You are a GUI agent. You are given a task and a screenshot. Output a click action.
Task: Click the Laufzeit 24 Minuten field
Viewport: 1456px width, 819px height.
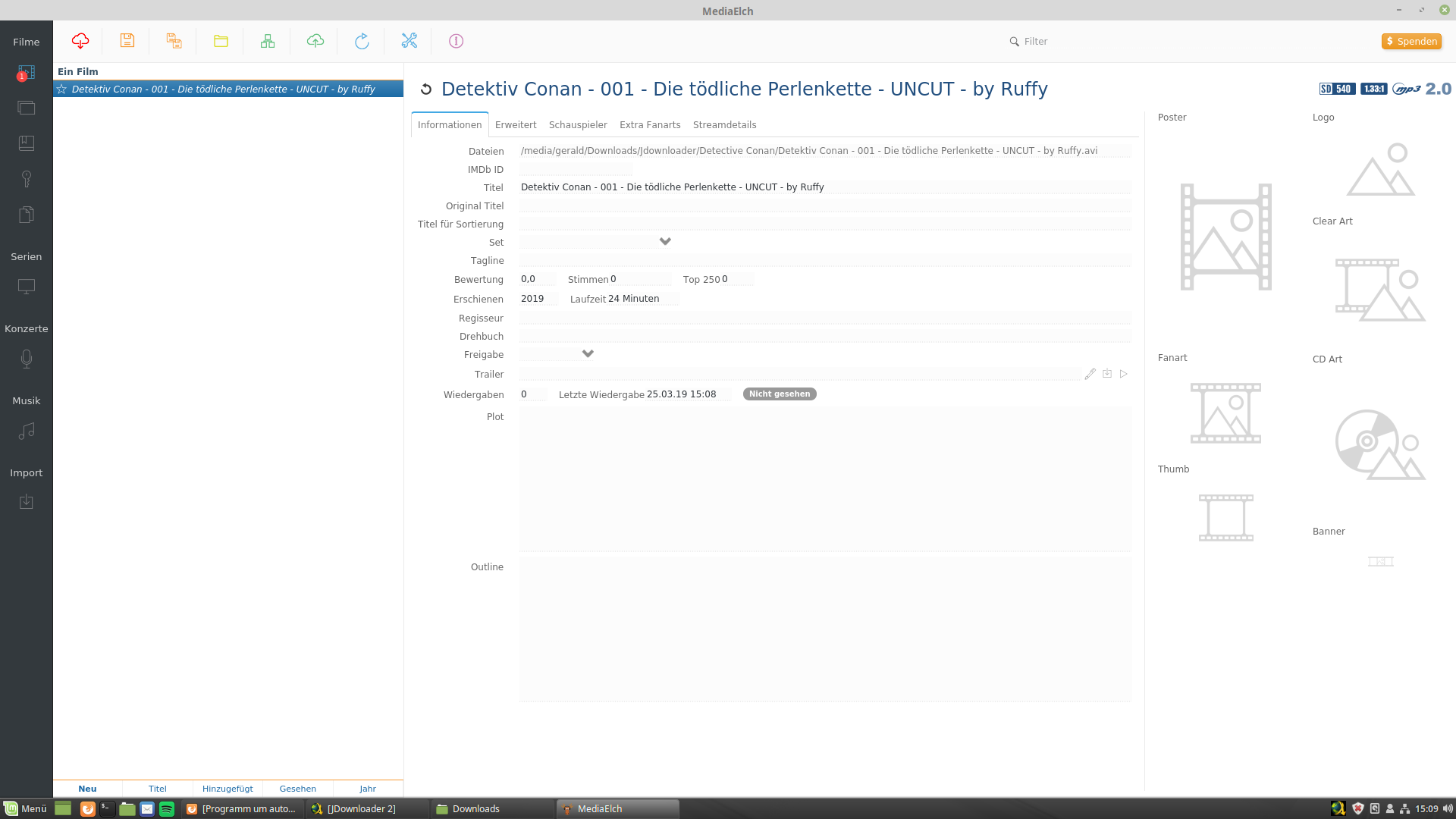(x=642, y=299)
